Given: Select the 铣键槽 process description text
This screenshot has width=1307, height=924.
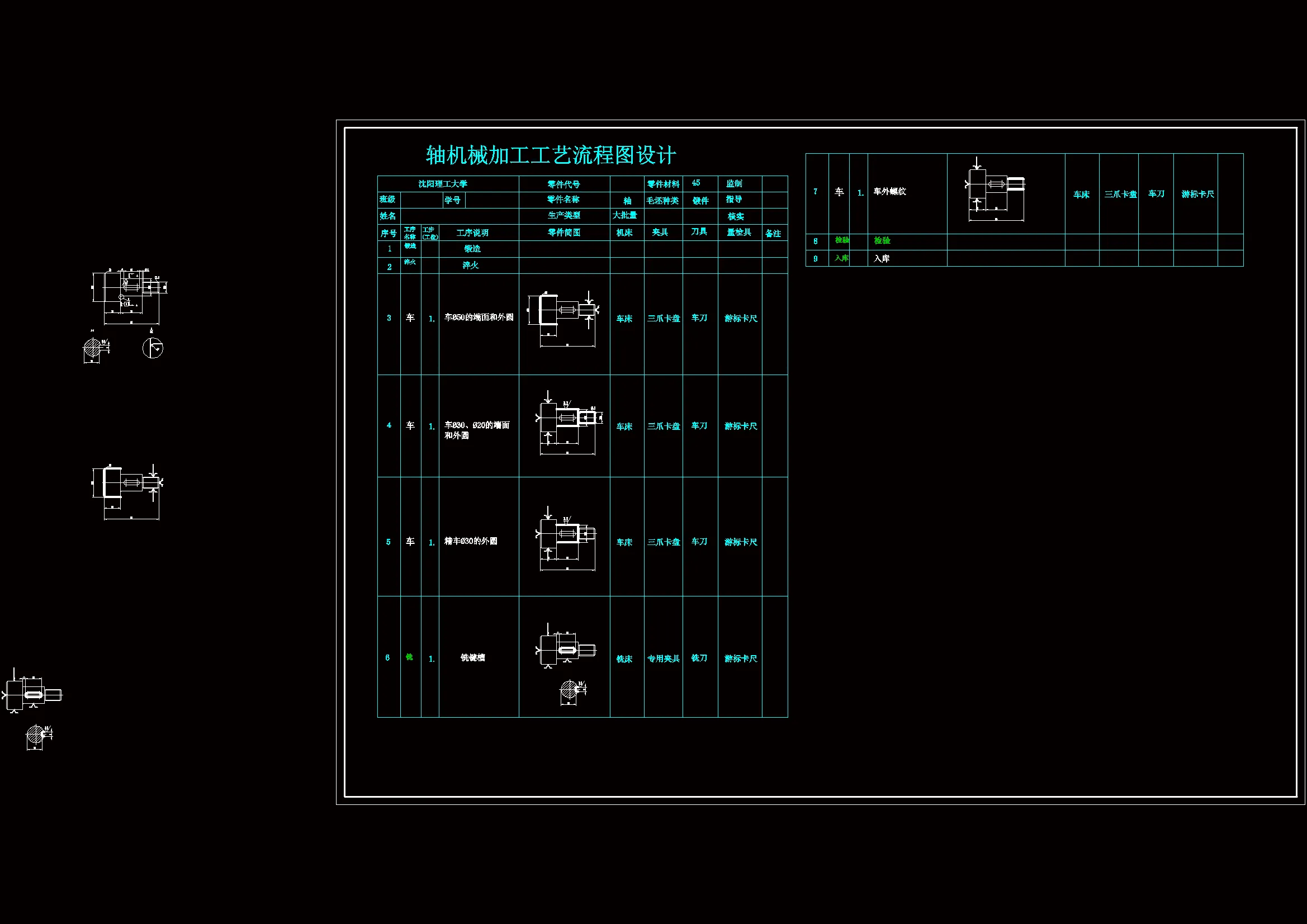Looking at the screenshot, I should click(x=472, y=657).
